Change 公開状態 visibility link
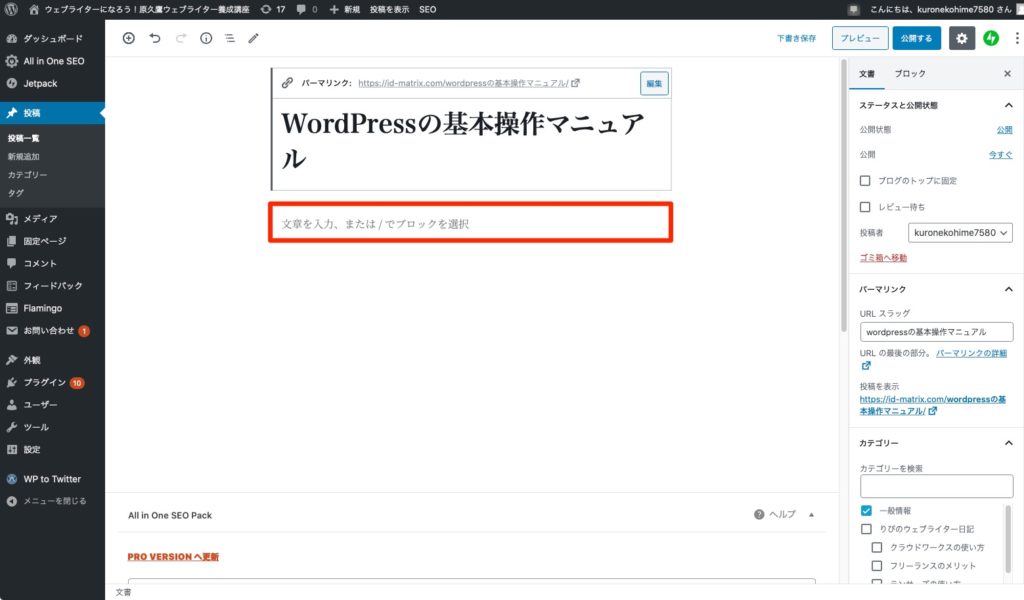 (x=1004, y=130)
